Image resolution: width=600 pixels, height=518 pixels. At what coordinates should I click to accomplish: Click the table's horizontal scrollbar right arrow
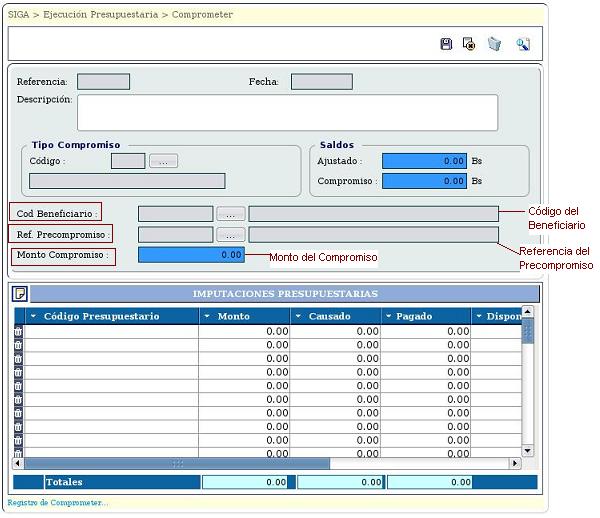(x=515, y=464)
